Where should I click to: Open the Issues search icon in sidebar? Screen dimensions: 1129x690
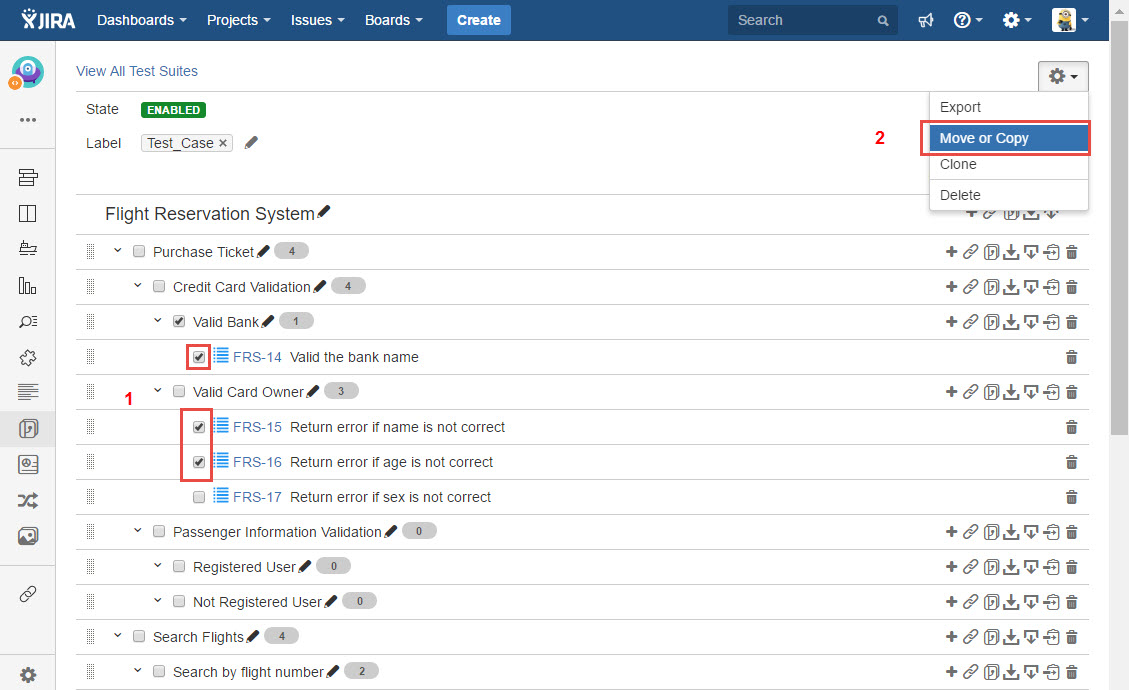pyautogui.click(x=28, y=321)
